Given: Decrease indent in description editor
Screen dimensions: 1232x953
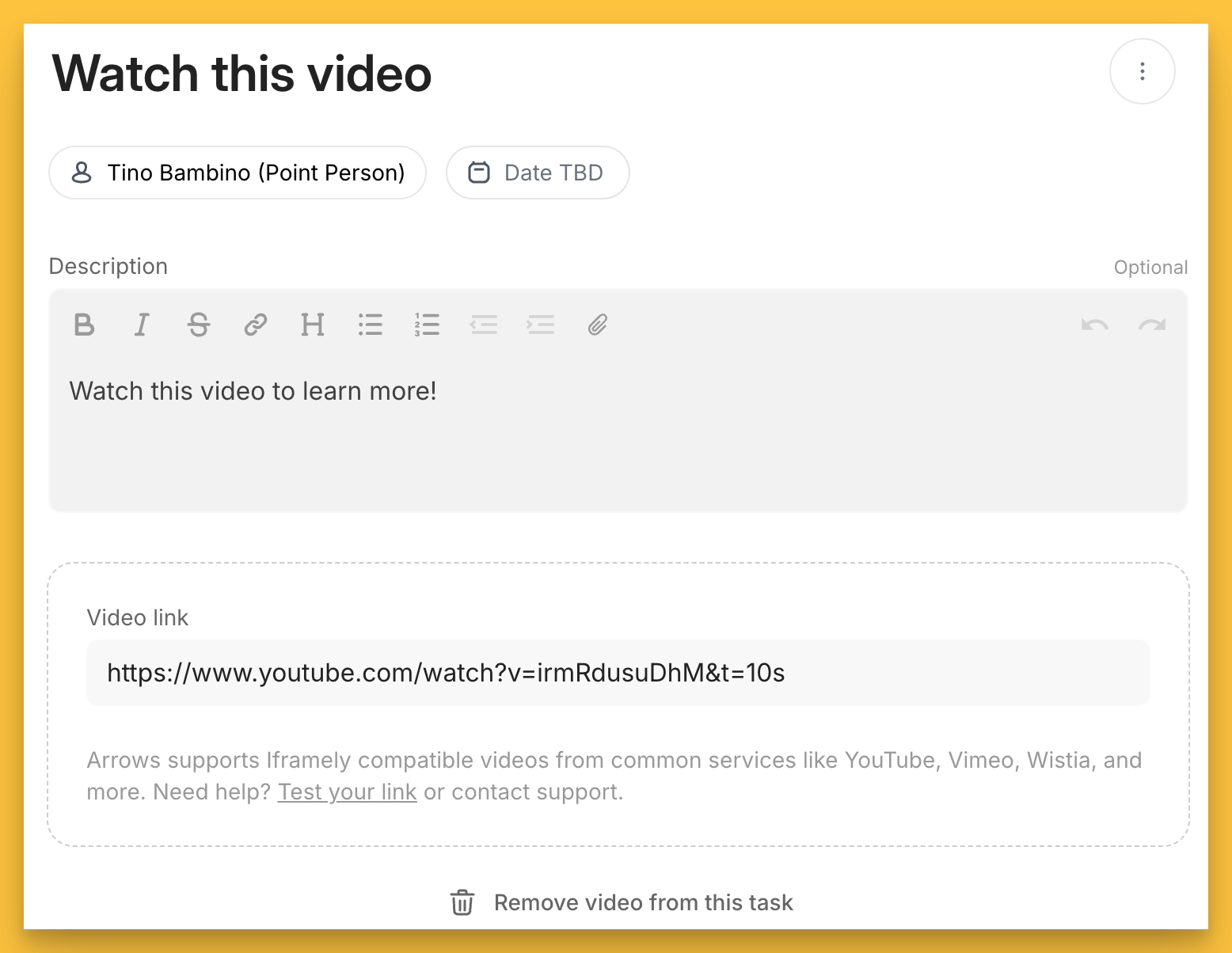Looking at the screenshot, I should click(x=484, y=325).
